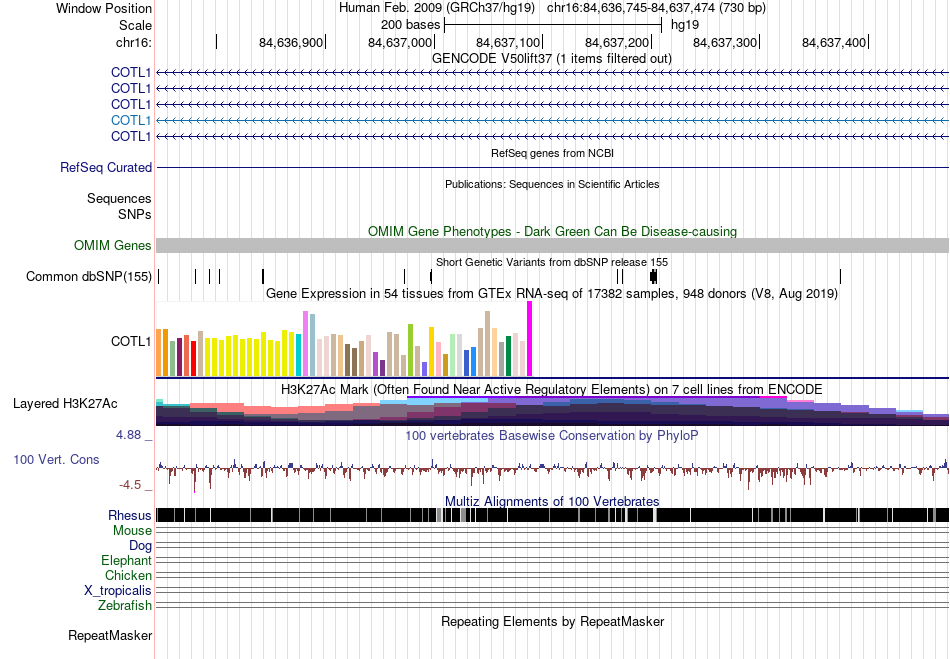Open the H3K27Ac Mark track title
Image resolution: width=950 pixels, height=659 pixels.
pos(551,389)
